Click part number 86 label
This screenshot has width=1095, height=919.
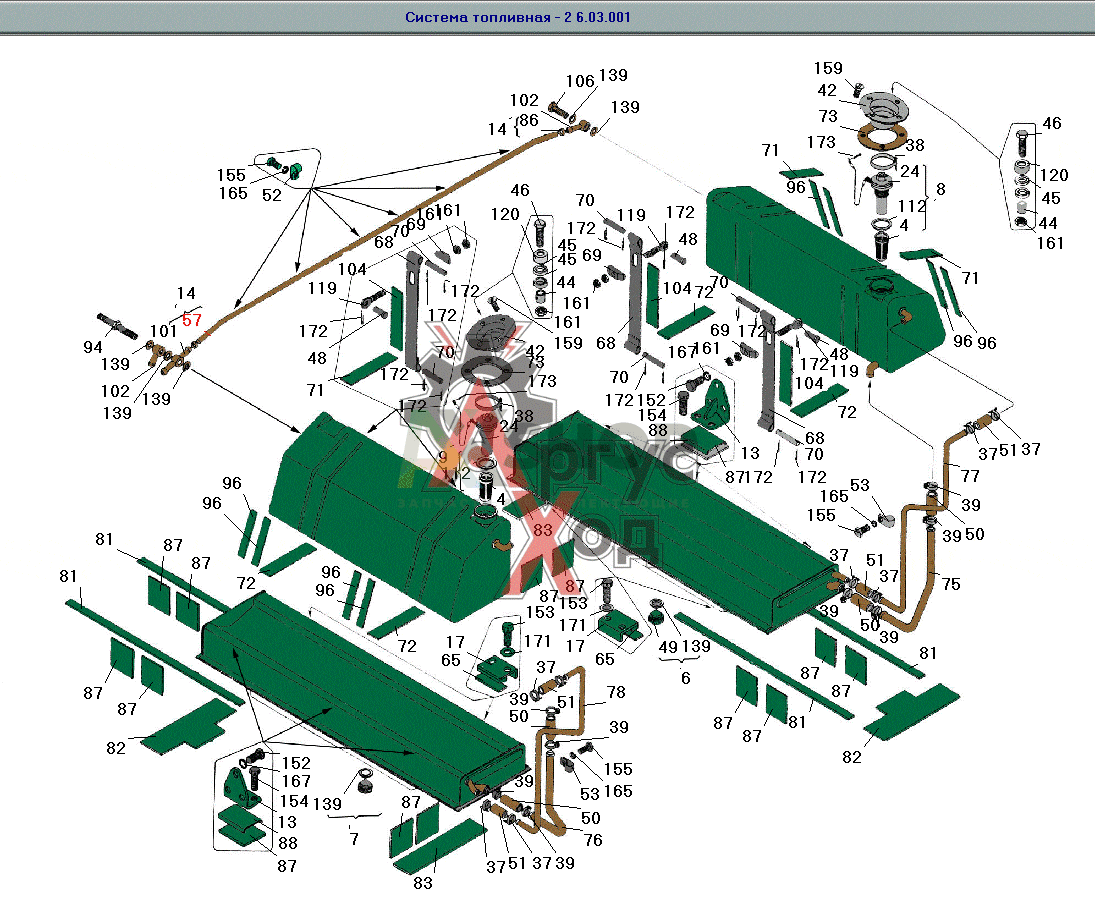coord(529,120)
